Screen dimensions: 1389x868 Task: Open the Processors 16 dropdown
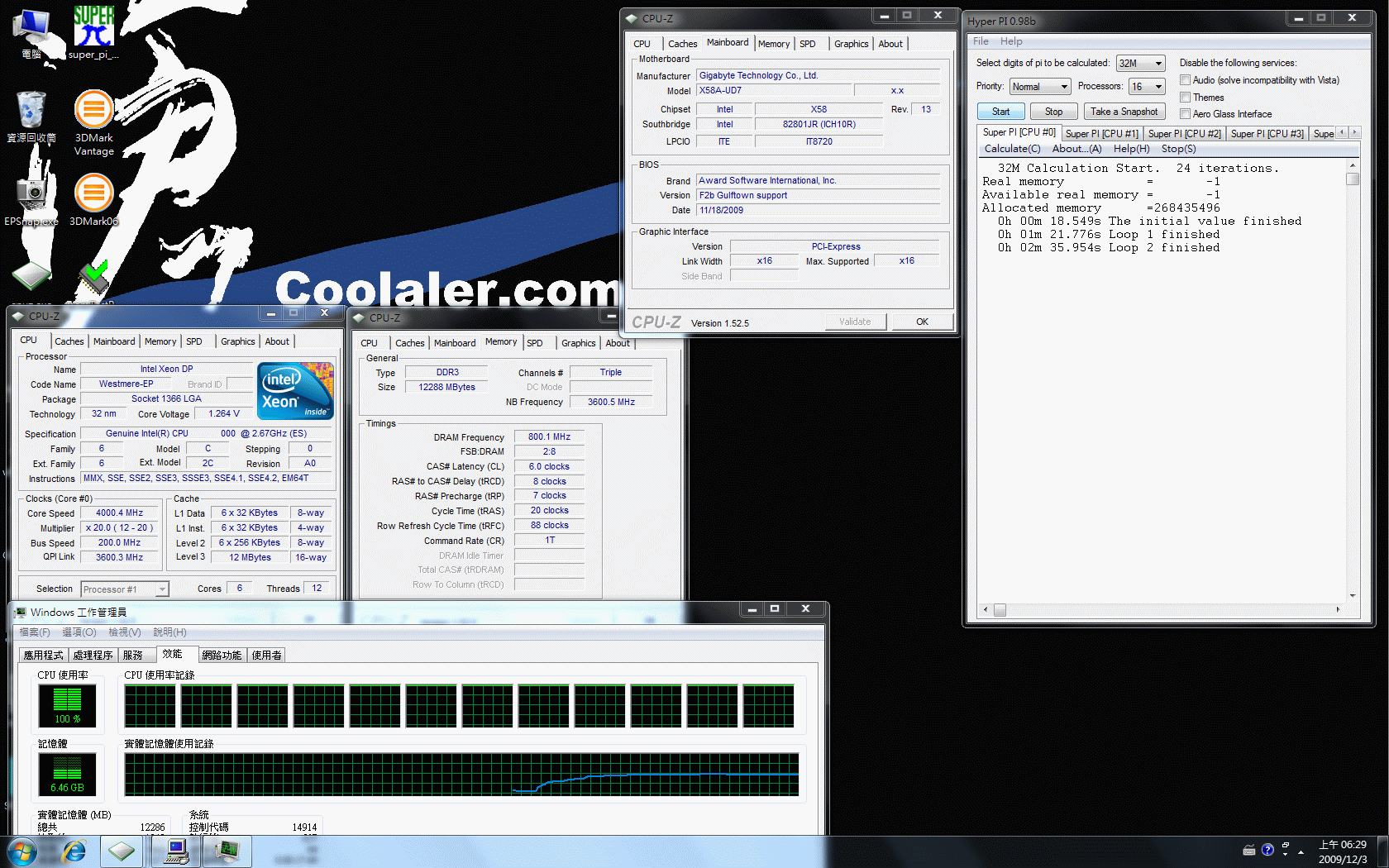point(1148,86)
